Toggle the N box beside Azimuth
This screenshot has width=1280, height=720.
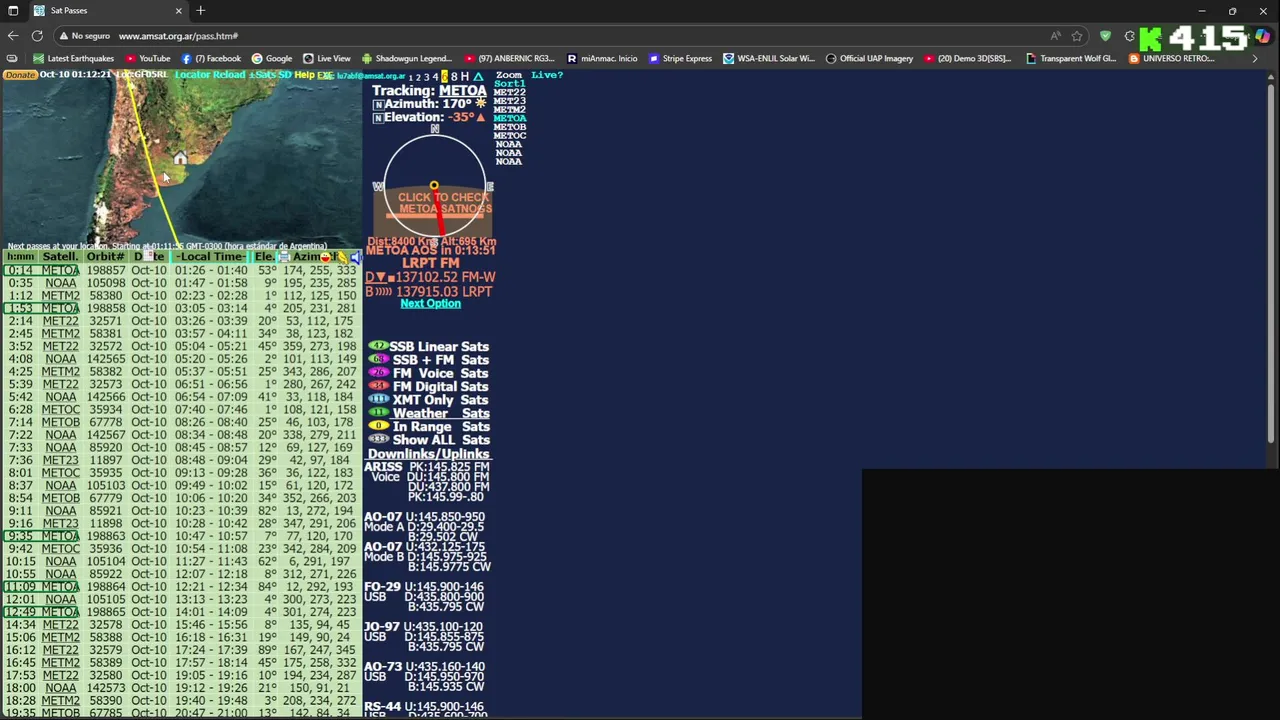click(378, 104)
